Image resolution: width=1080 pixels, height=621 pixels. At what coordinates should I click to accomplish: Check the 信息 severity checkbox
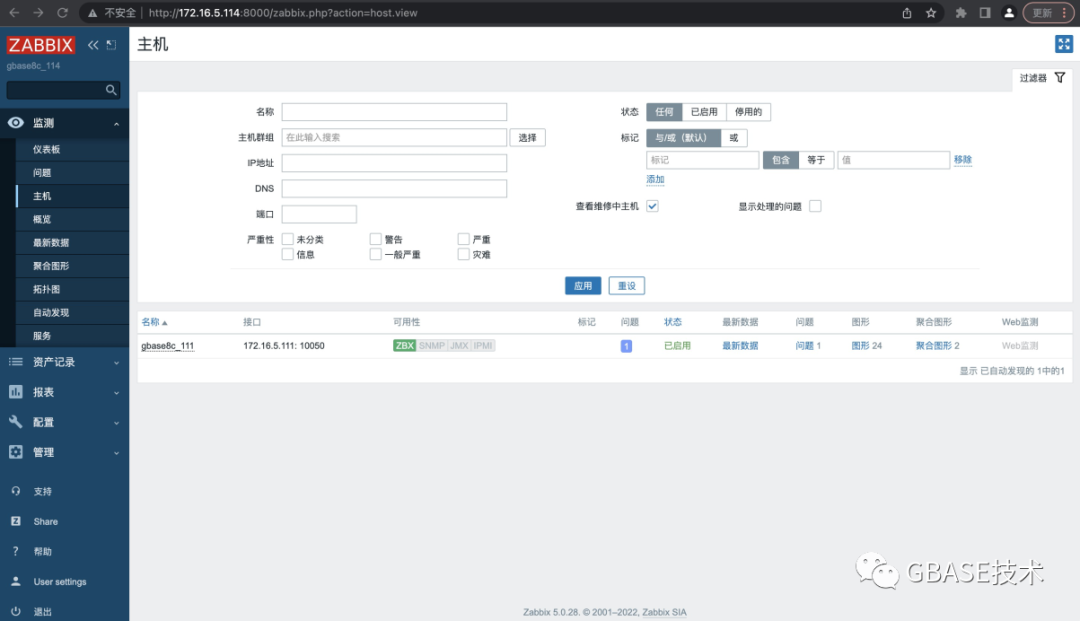[x=288, y=254]
